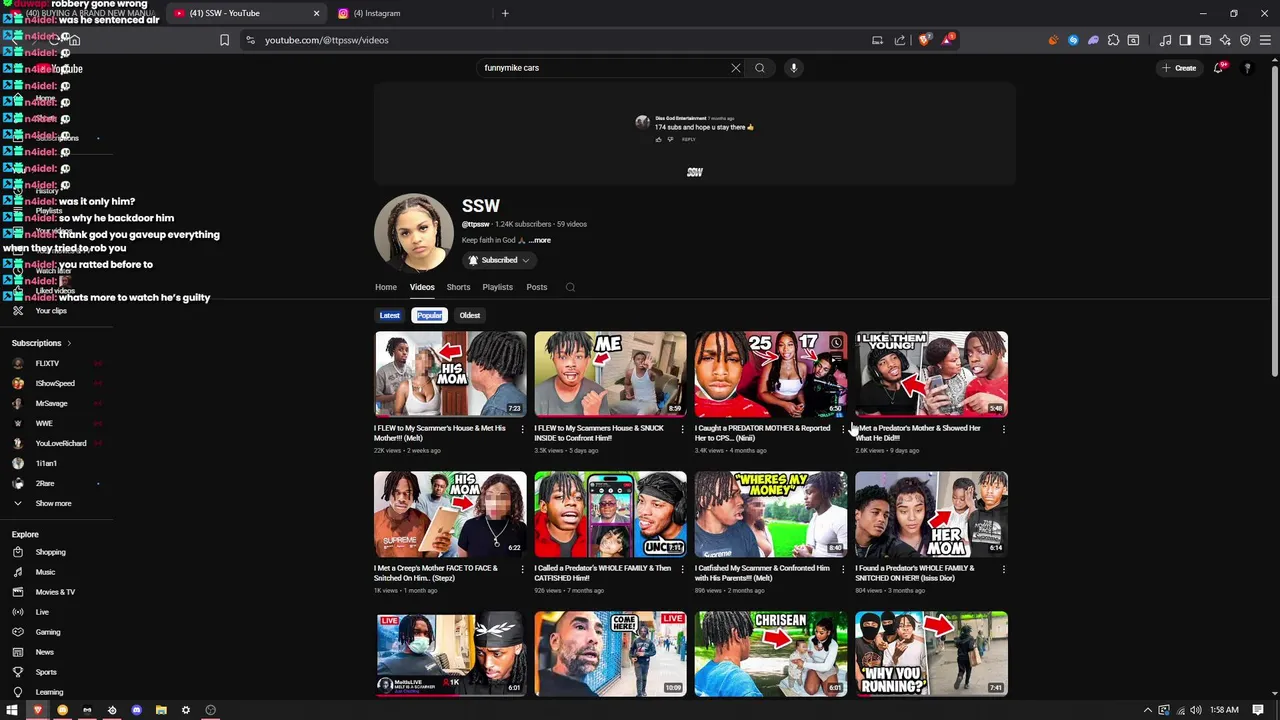Click the share page icon in address bar
The width and height of the screenshot is (1280, 720).
point(900,40)
